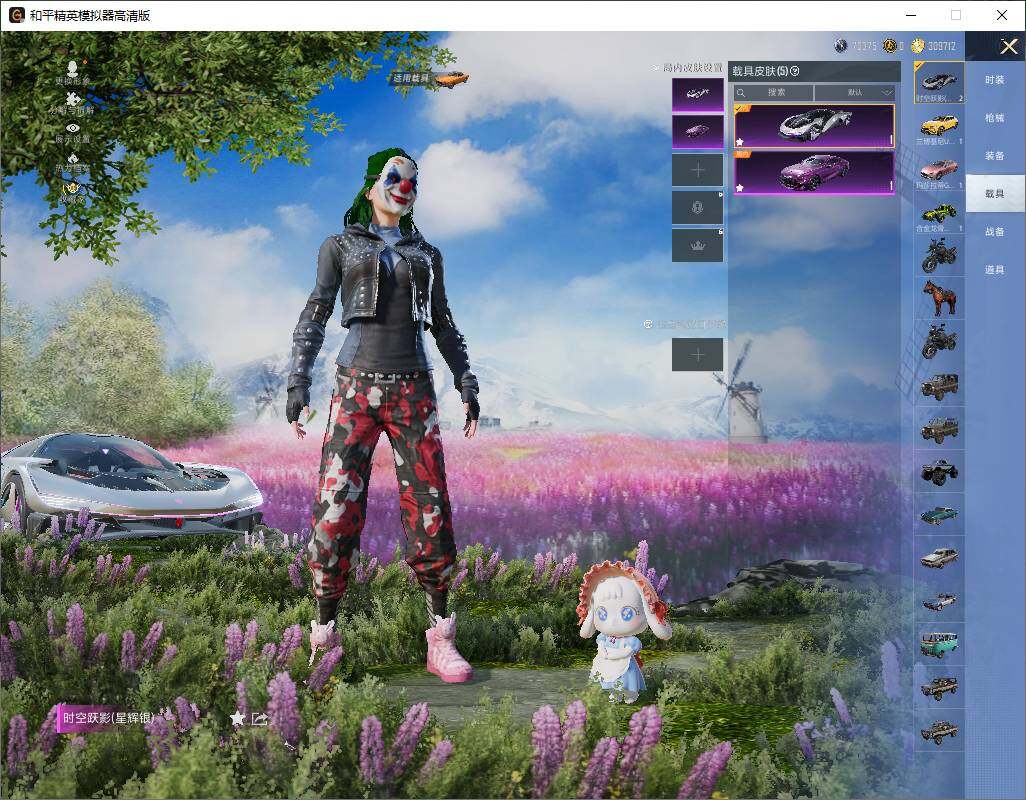The width and height of the screenshot is (1026, 800).
Task: Choose the teal minibus vehicle
Action: [939, 644]
